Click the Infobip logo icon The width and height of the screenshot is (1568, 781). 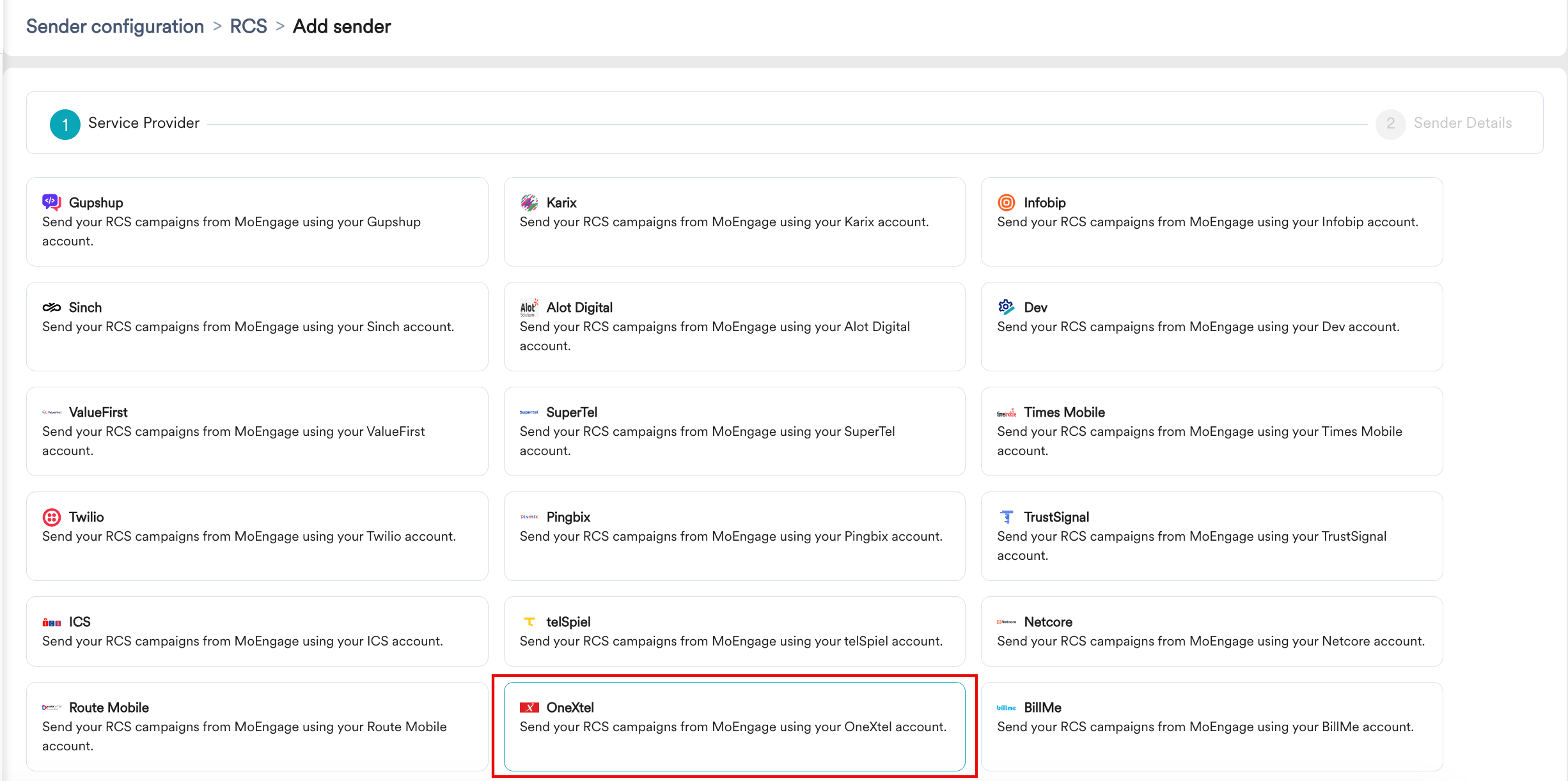tap(1007, 203)
